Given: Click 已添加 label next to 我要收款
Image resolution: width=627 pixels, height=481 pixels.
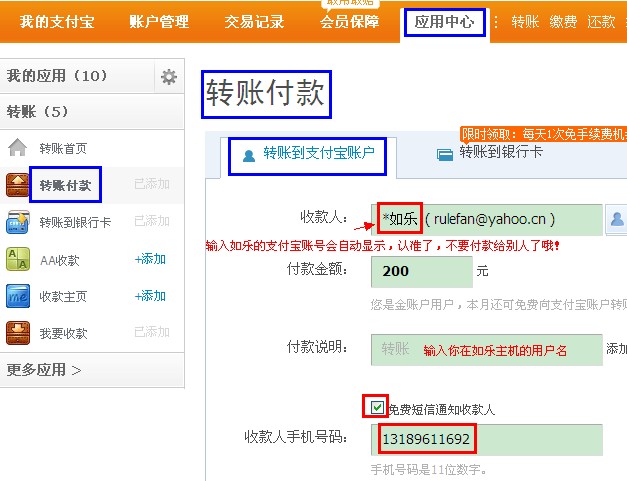Looking at the screenshot, I should tap(152, 332).
